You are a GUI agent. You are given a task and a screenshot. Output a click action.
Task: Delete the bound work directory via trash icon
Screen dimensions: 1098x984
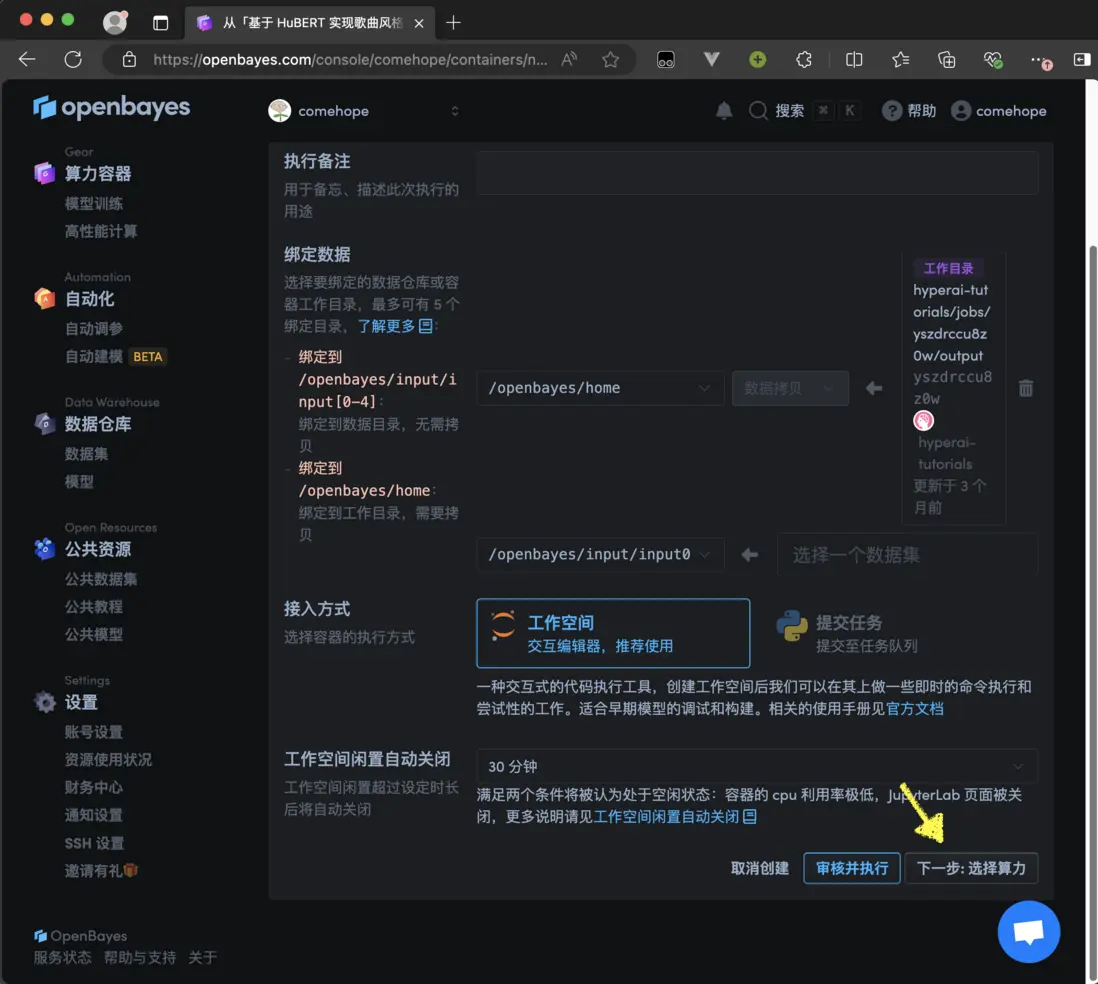click(x=1025, y=388)
